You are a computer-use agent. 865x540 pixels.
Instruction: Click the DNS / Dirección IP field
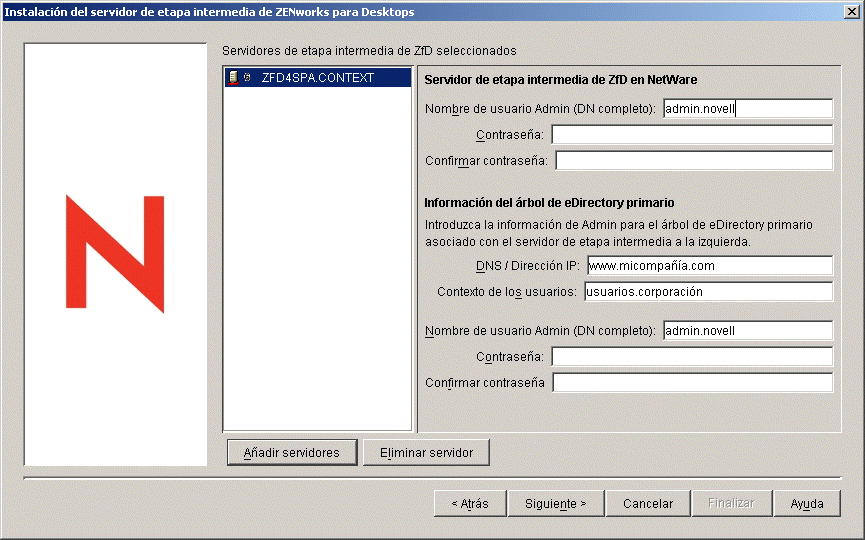pos(709,266)
